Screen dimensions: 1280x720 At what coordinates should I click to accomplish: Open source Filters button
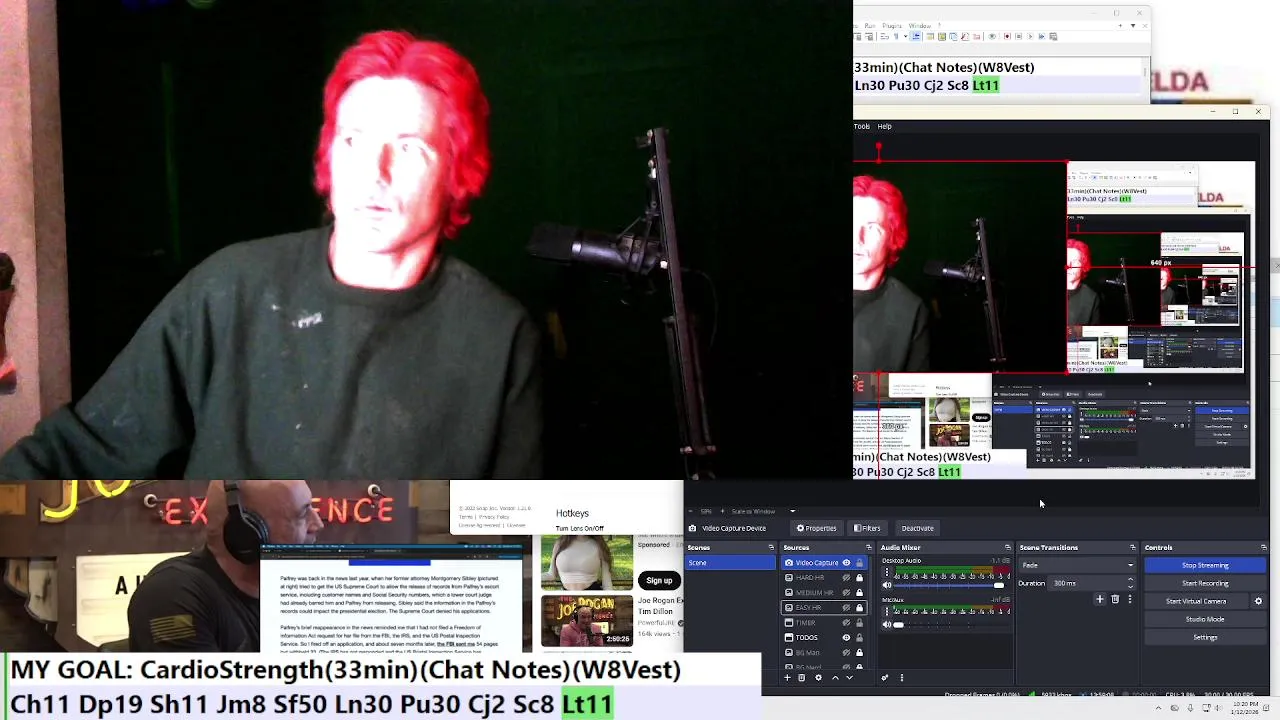[867, 528]
